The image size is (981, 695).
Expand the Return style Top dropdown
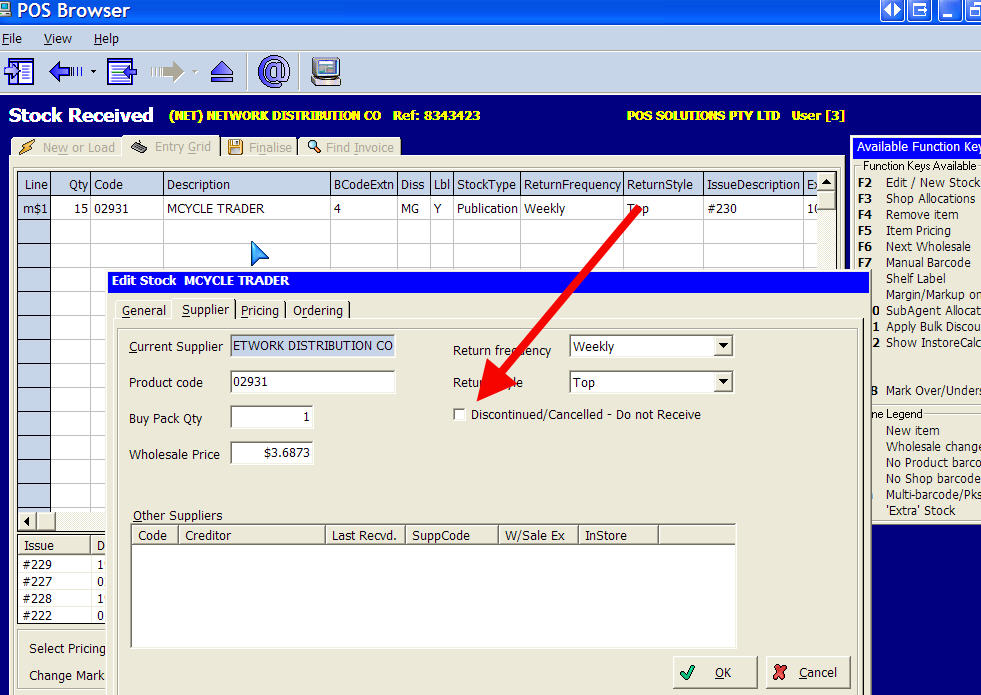point(723,382)
